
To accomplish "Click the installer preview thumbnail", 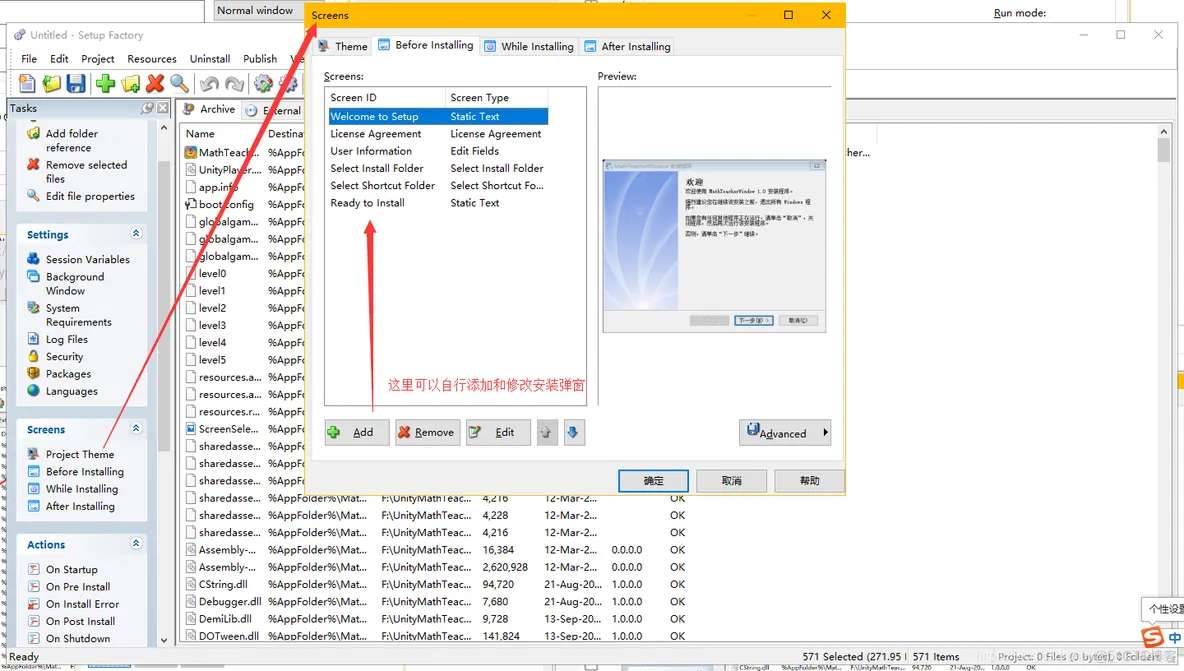I will [x=714, y=246].
